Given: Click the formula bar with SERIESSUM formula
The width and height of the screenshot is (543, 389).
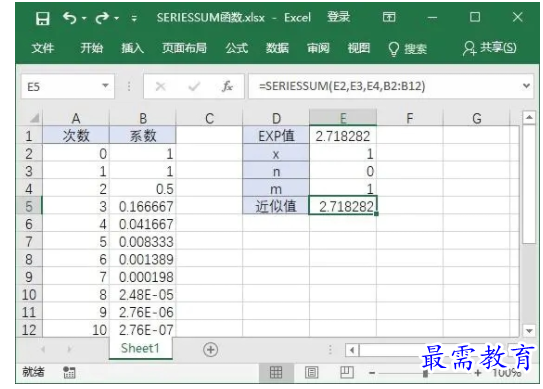Looking at the screenshot, I should pyautogui.click(x=384, y=86).
